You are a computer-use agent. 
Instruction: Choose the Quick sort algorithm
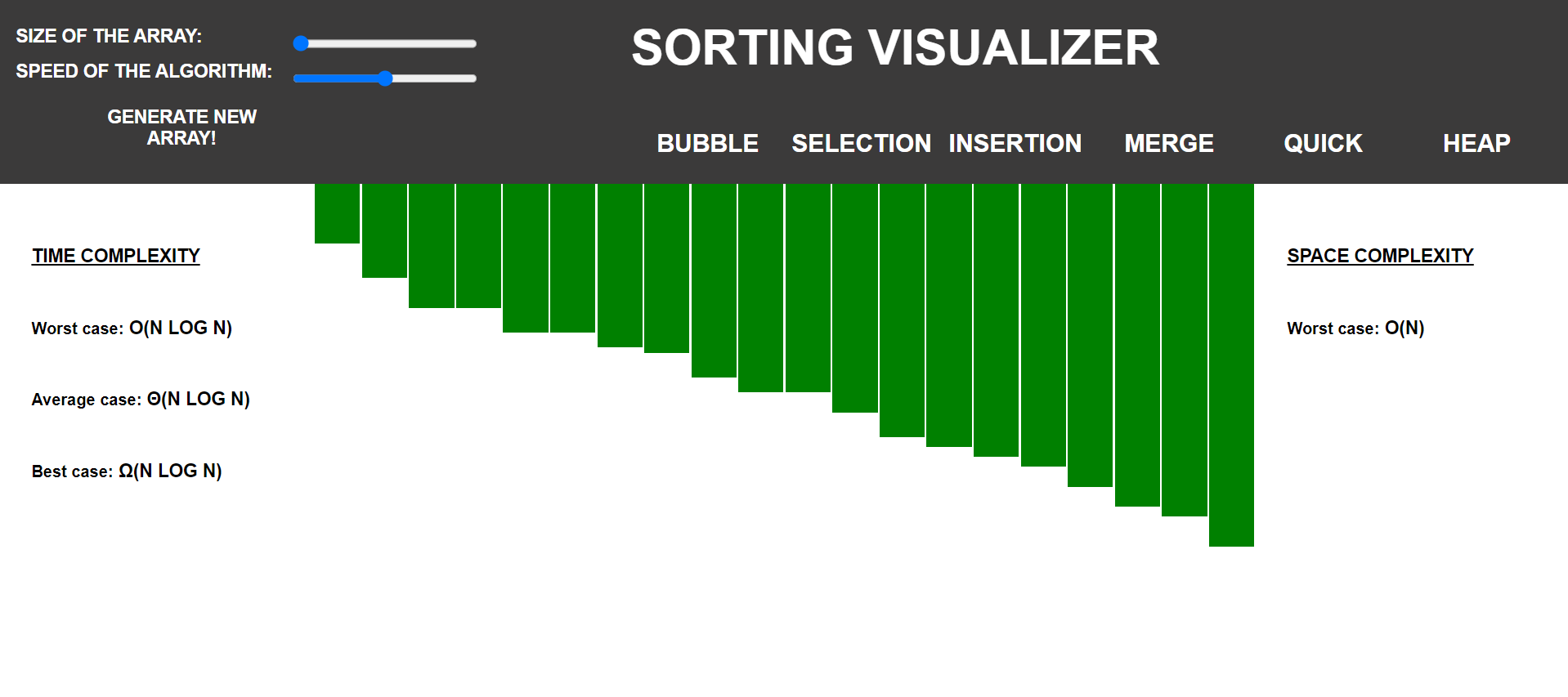click(1323, 143)
